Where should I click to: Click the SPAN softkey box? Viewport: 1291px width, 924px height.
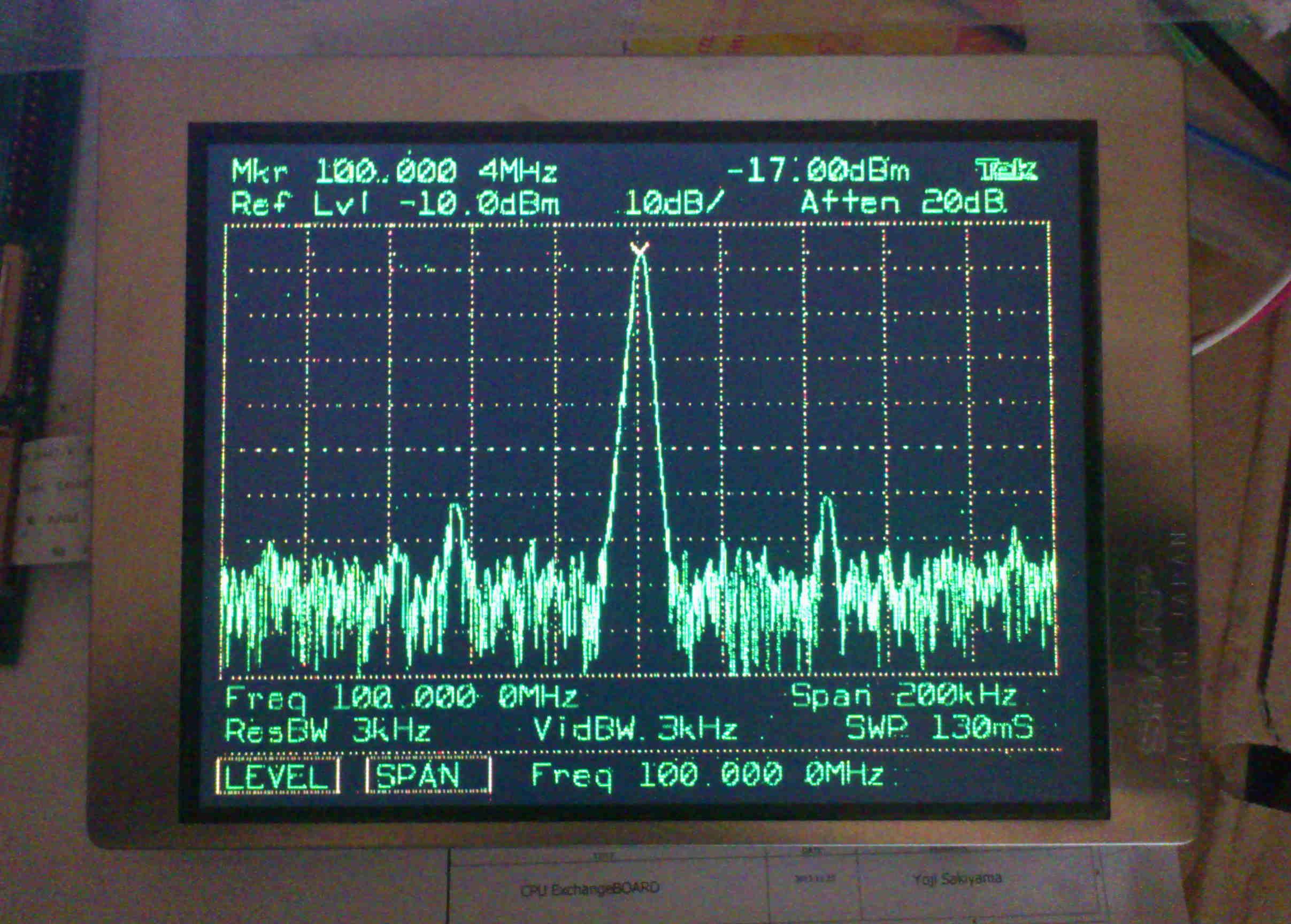point(428,776)
